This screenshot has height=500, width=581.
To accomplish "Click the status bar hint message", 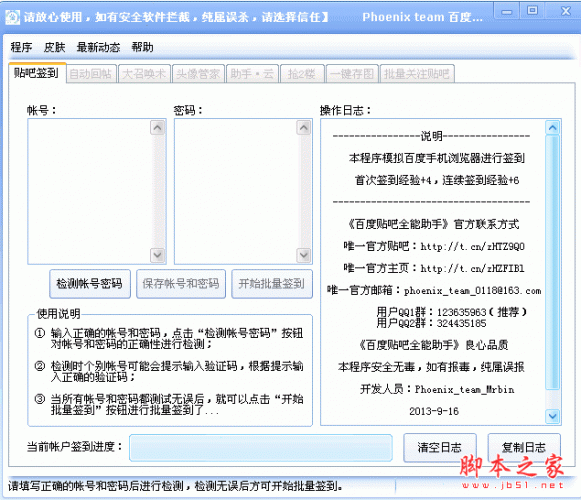I will click(x=175, y=486).
